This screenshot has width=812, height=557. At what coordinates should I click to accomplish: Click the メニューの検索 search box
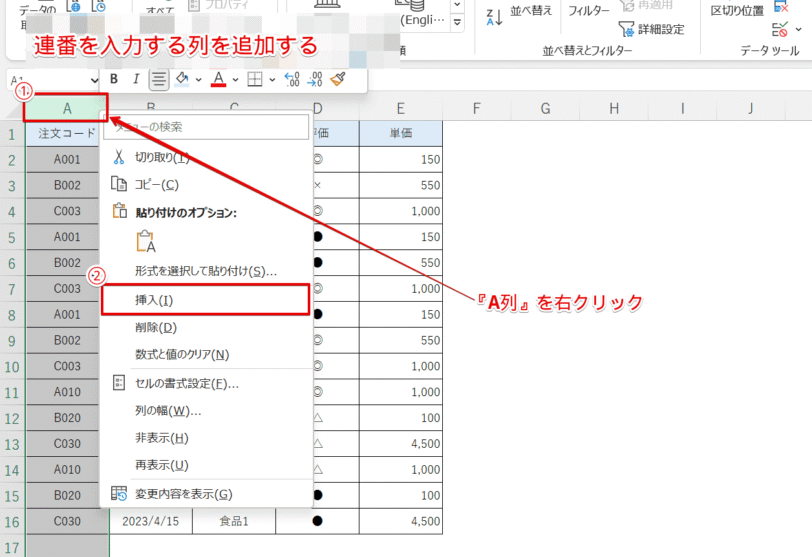coord(206,127)
